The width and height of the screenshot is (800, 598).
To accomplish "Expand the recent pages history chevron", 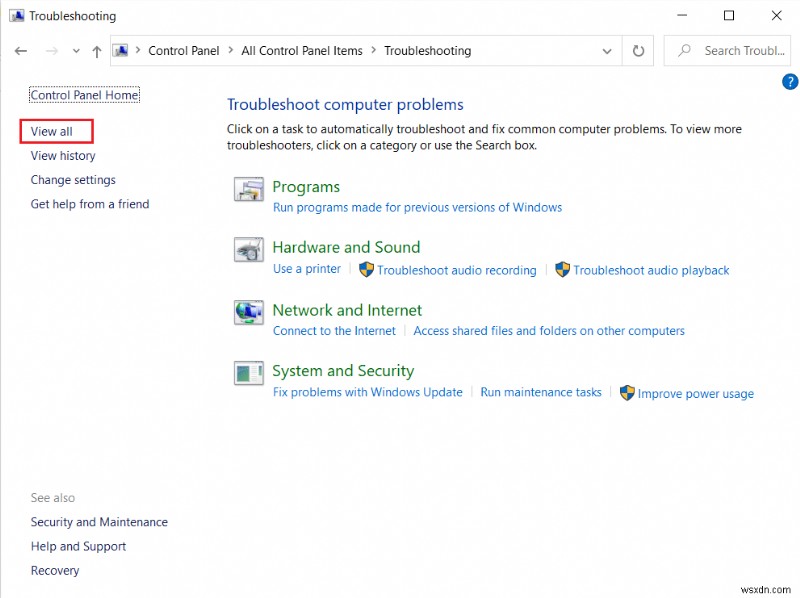I will point(76,50).
